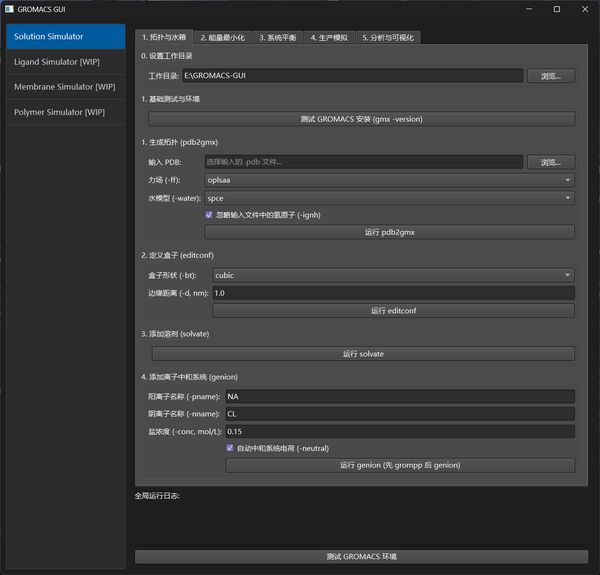Screen dimensions: 600x575
Task: Switch to tab 1. 拓扑与水箱
Action: (164, 37)
